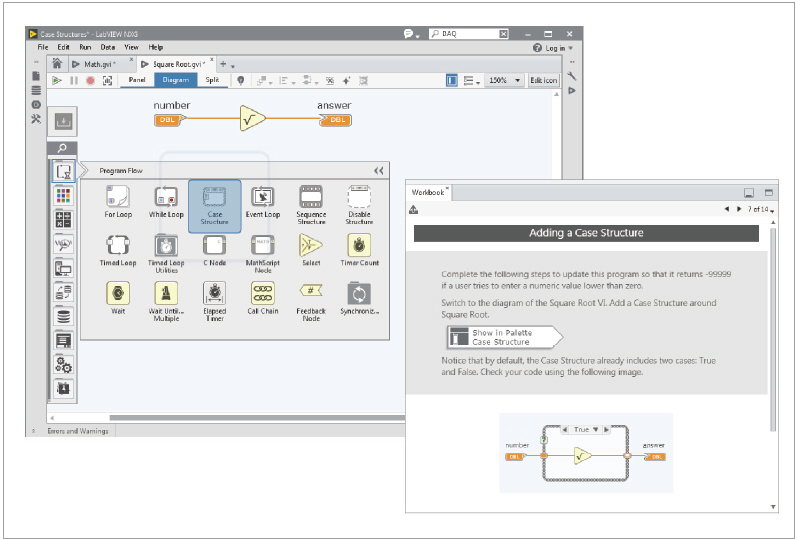Switch to the Split view
Image resolution: width=797 pixels, height=540 pixels.
[212, 80]
